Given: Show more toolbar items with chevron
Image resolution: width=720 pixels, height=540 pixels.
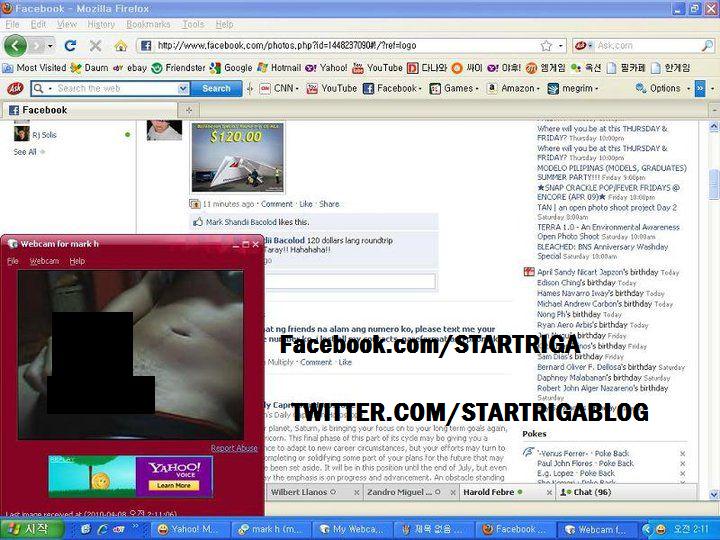Looking at the screenshot, I should click(x=700, y=88).
